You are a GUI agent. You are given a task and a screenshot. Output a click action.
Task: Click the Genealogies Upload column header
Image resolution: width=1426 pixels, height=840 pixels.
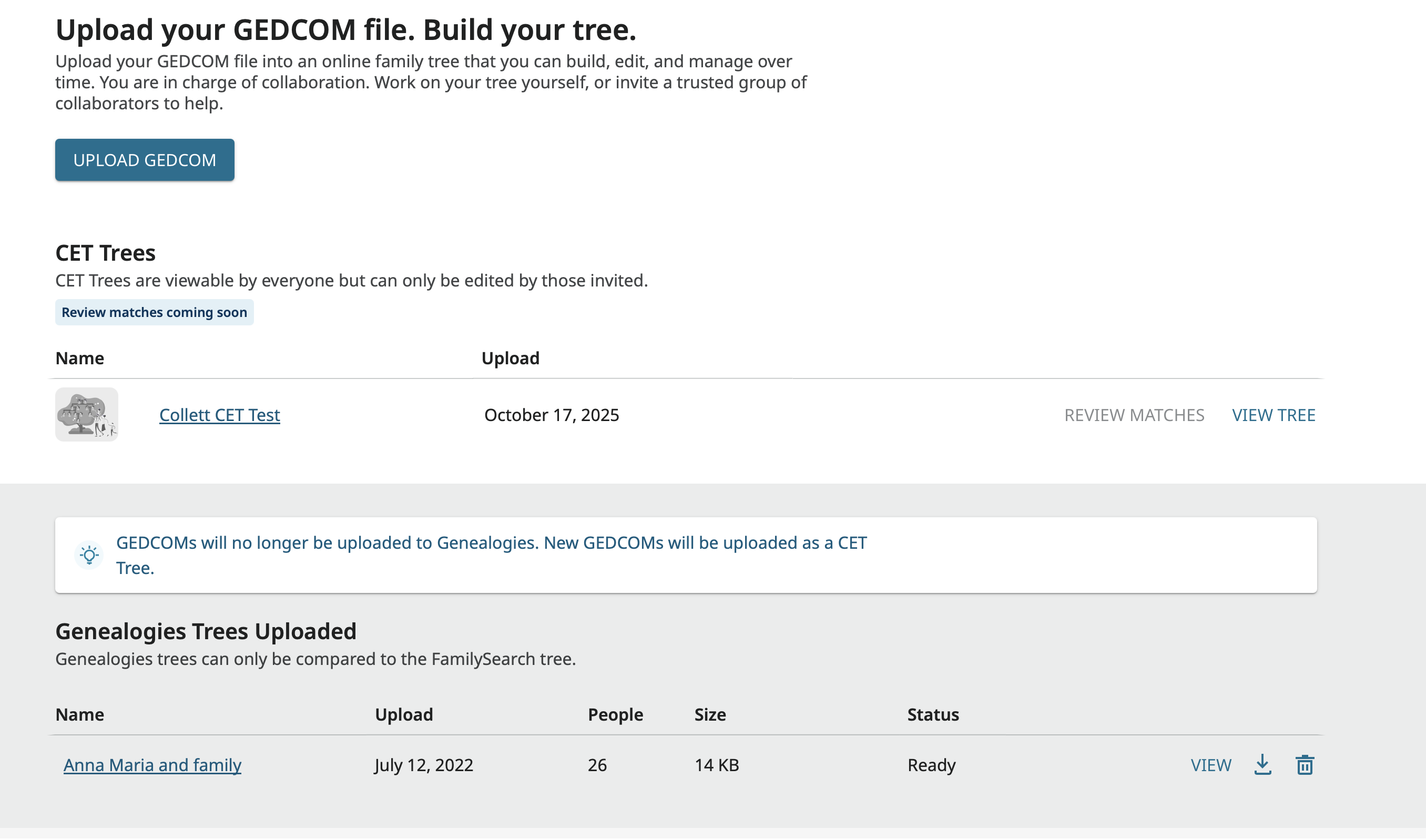tap(404, 715)
